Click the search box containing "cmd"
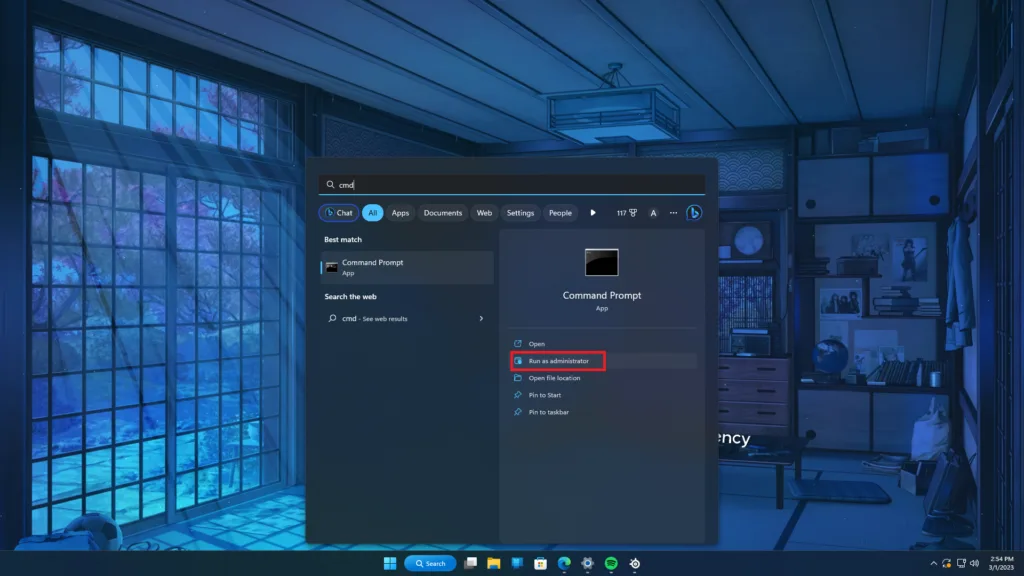Image resolution: width=1024 pixels, height=576 pixels. [x=511, y=185]
